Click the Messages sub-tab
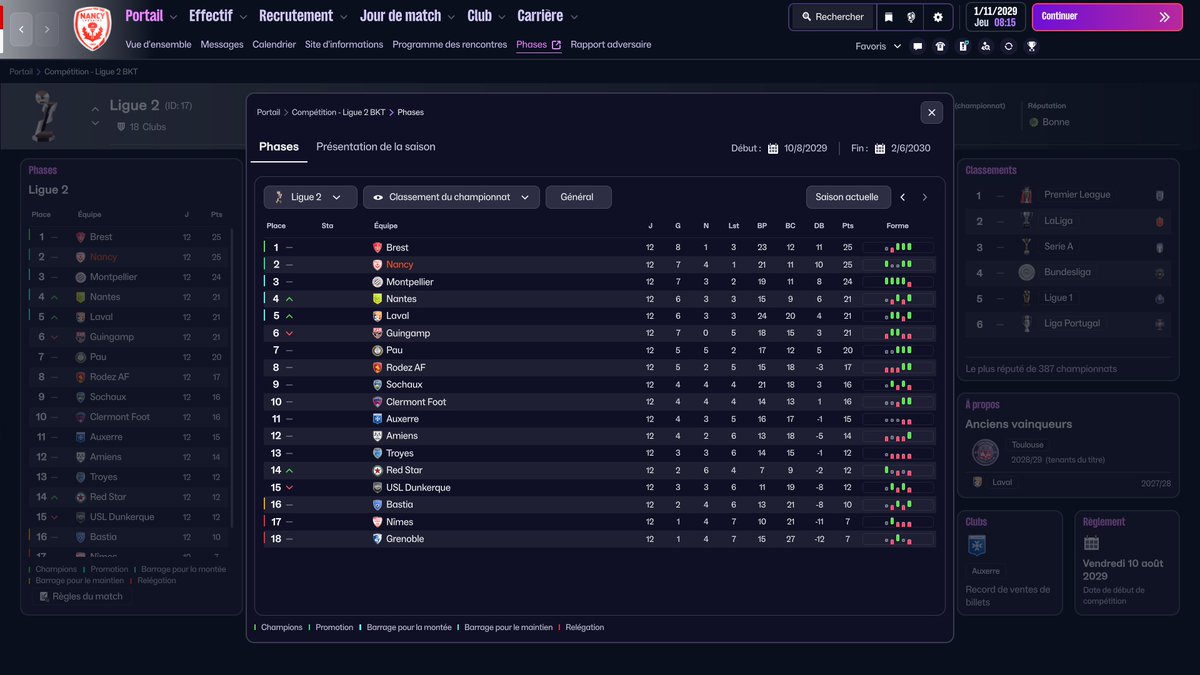1200x675 pixels. 222,45
